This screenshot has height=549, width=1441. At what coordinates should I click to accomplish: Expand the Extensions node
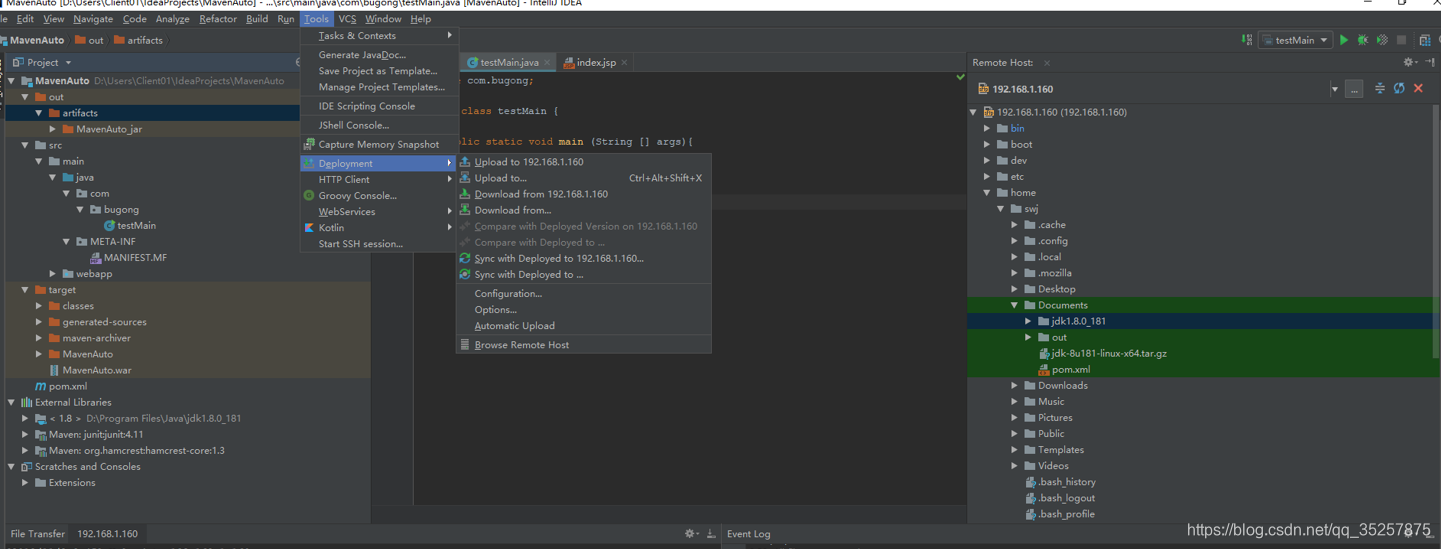point(25,483)
